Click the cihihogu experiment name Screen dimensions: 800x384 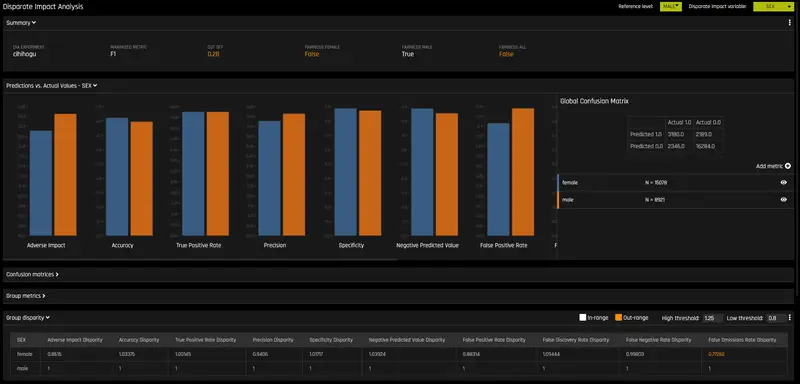25,54
